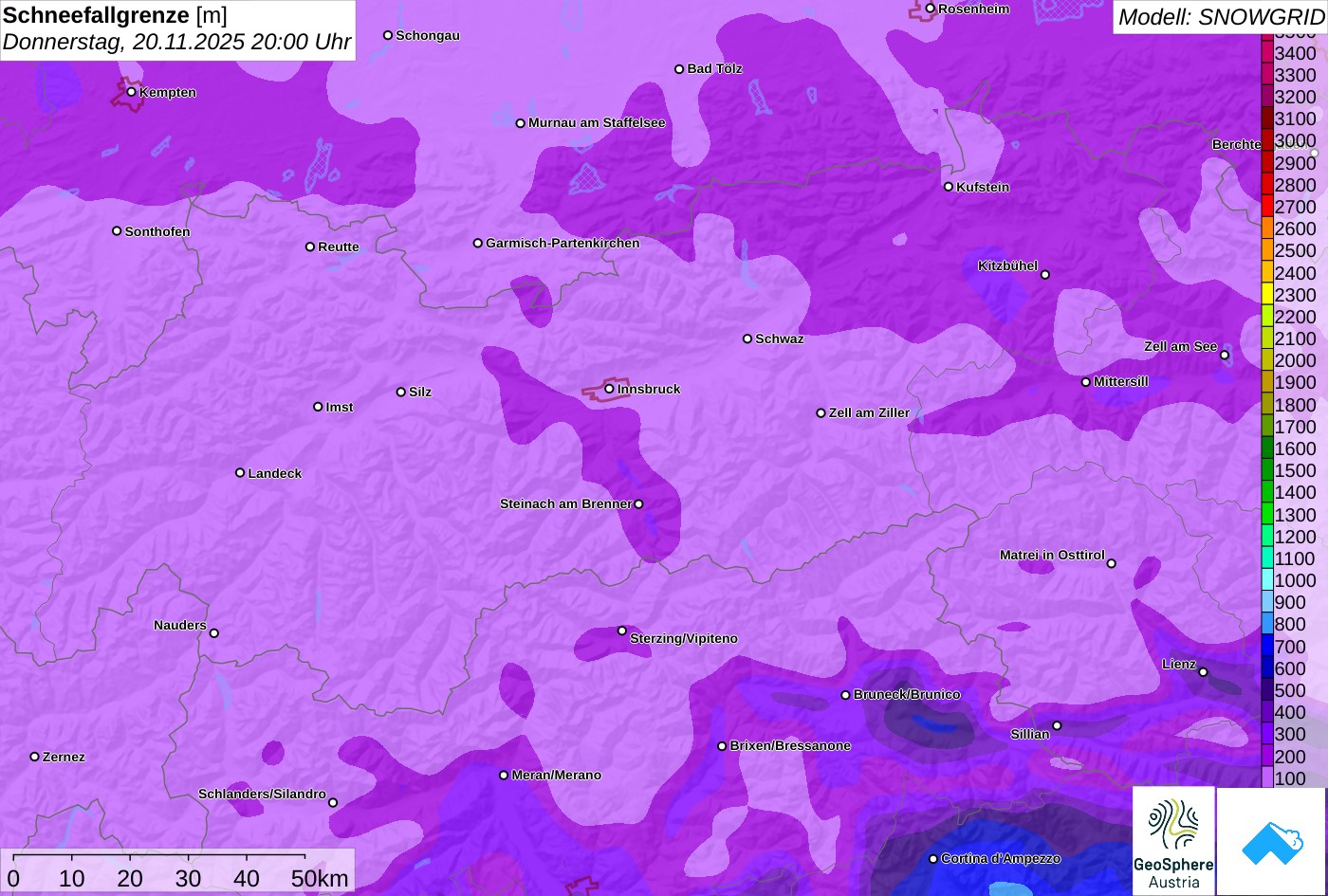Click the blue house-and-cloud logo
1328x896 pixels.
(x=1272, y=841)
